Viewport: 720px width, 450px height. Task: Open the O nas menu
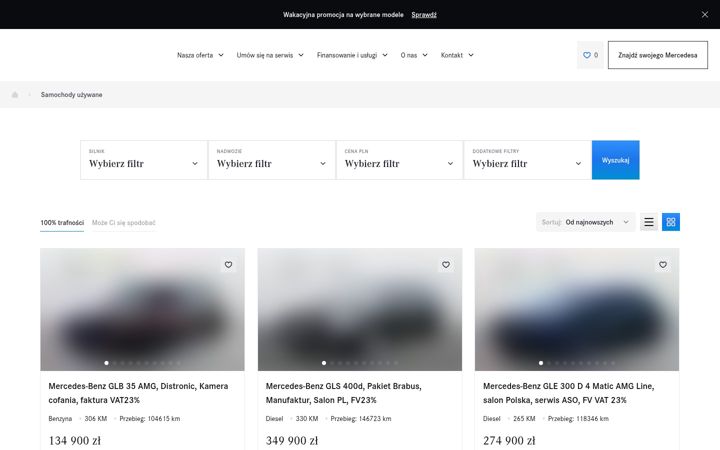(414, 55)
